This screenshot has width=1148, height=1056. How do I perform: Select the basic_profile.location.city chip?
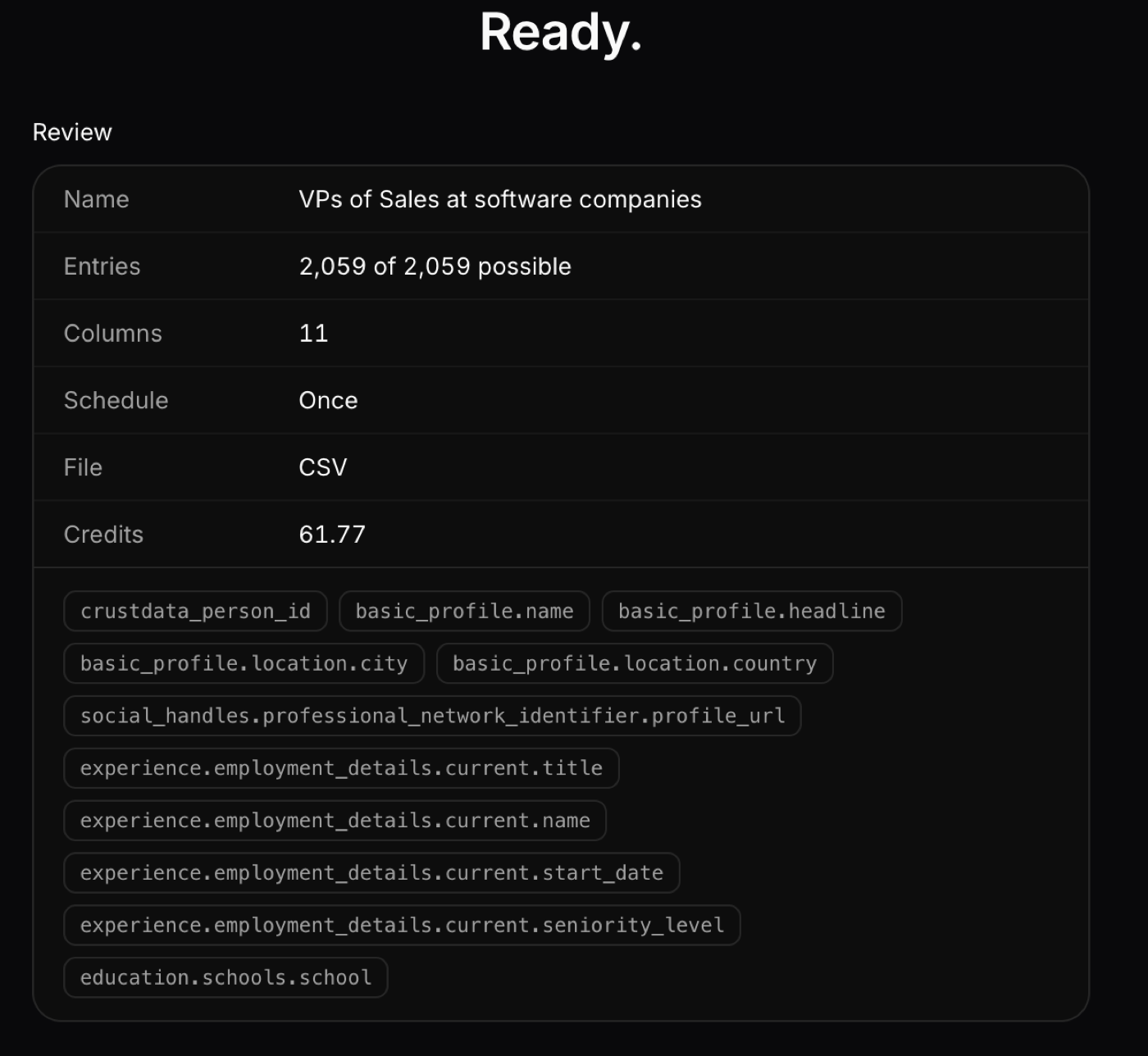click(x=244, y=663)
